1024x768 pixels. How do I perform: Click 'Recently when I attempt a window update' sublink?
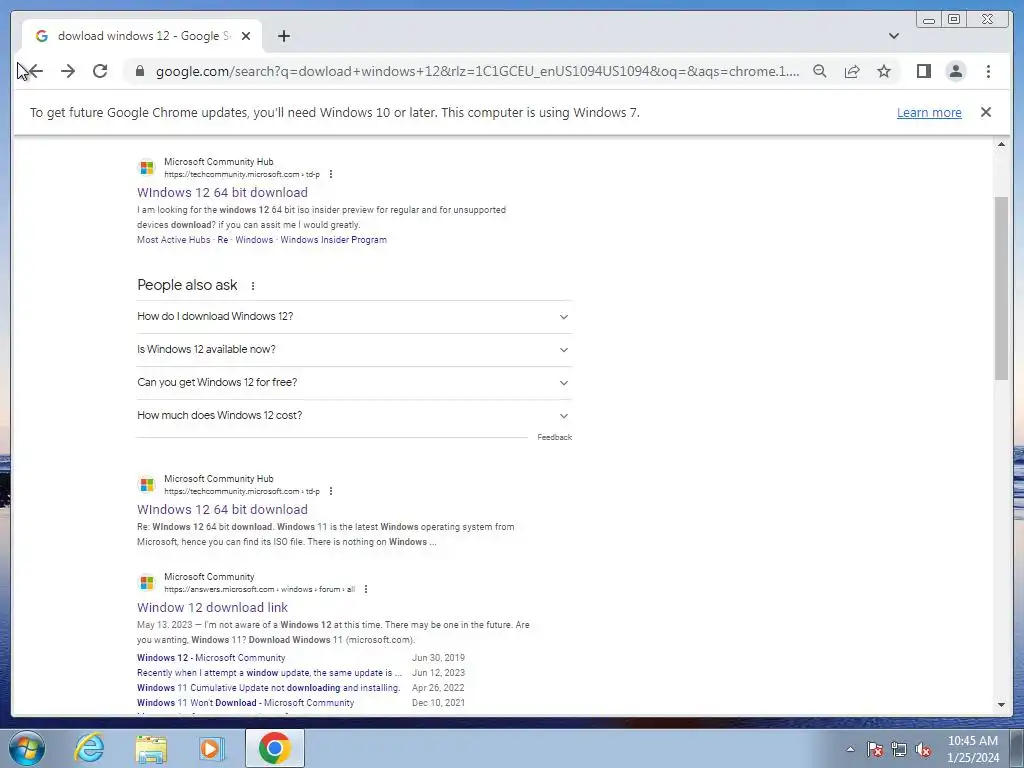click(269, 673)
